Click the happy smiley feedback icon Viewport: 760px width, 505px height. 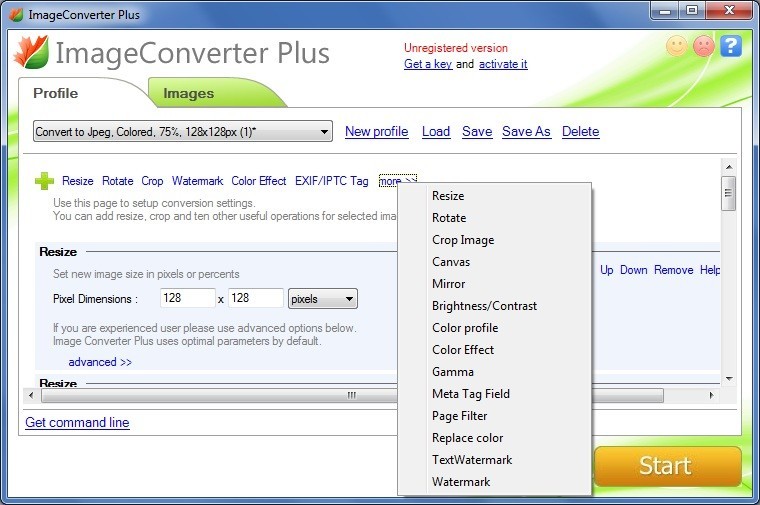[677, 46]
